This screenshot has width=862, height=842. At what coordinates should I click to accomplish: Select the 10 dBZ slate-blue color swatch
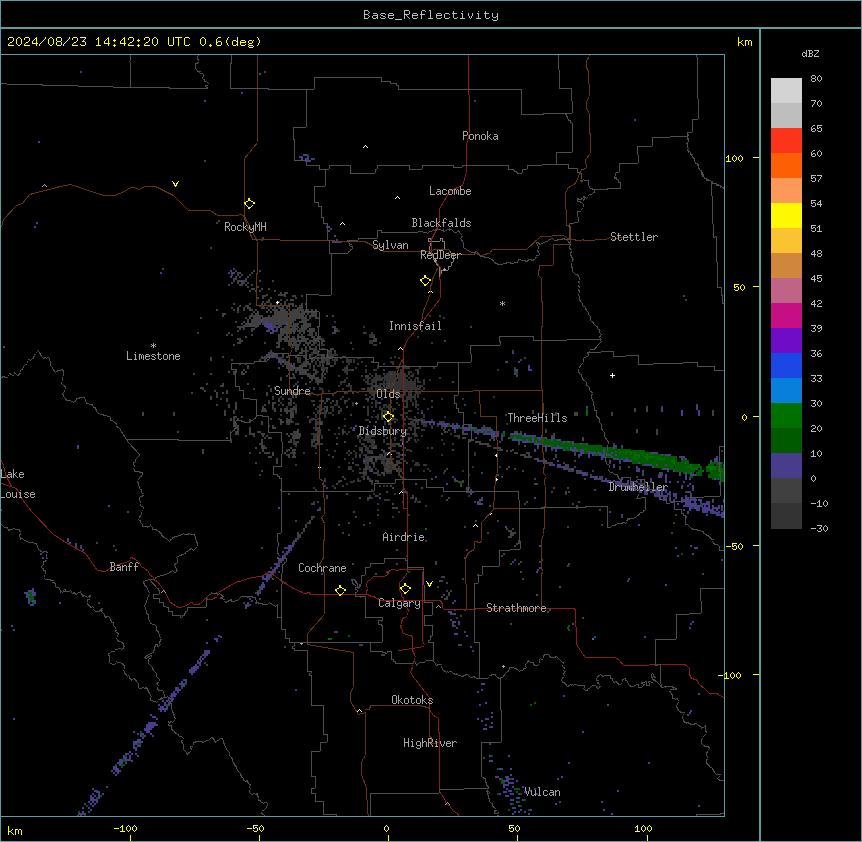coord(786,466)
